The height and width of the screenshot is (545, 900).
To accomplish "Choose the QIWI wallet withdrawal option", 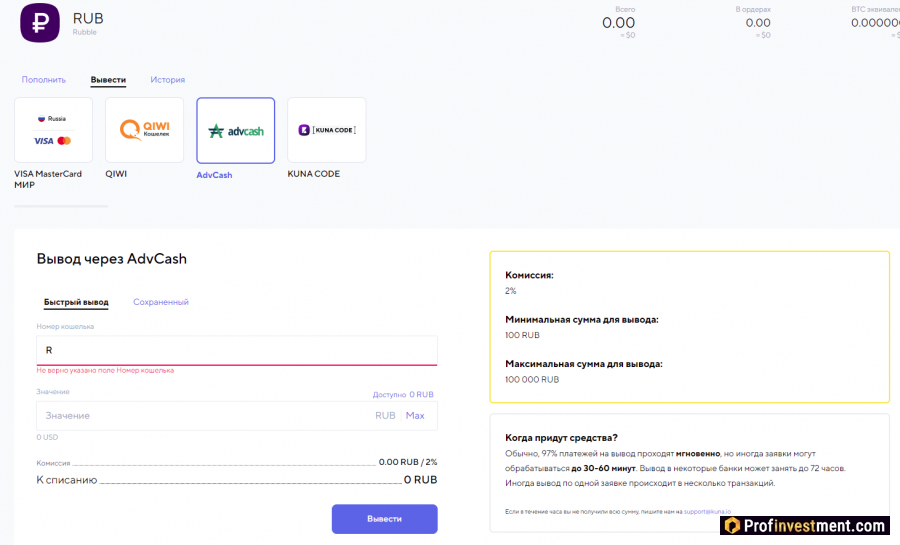I will 144,130.
